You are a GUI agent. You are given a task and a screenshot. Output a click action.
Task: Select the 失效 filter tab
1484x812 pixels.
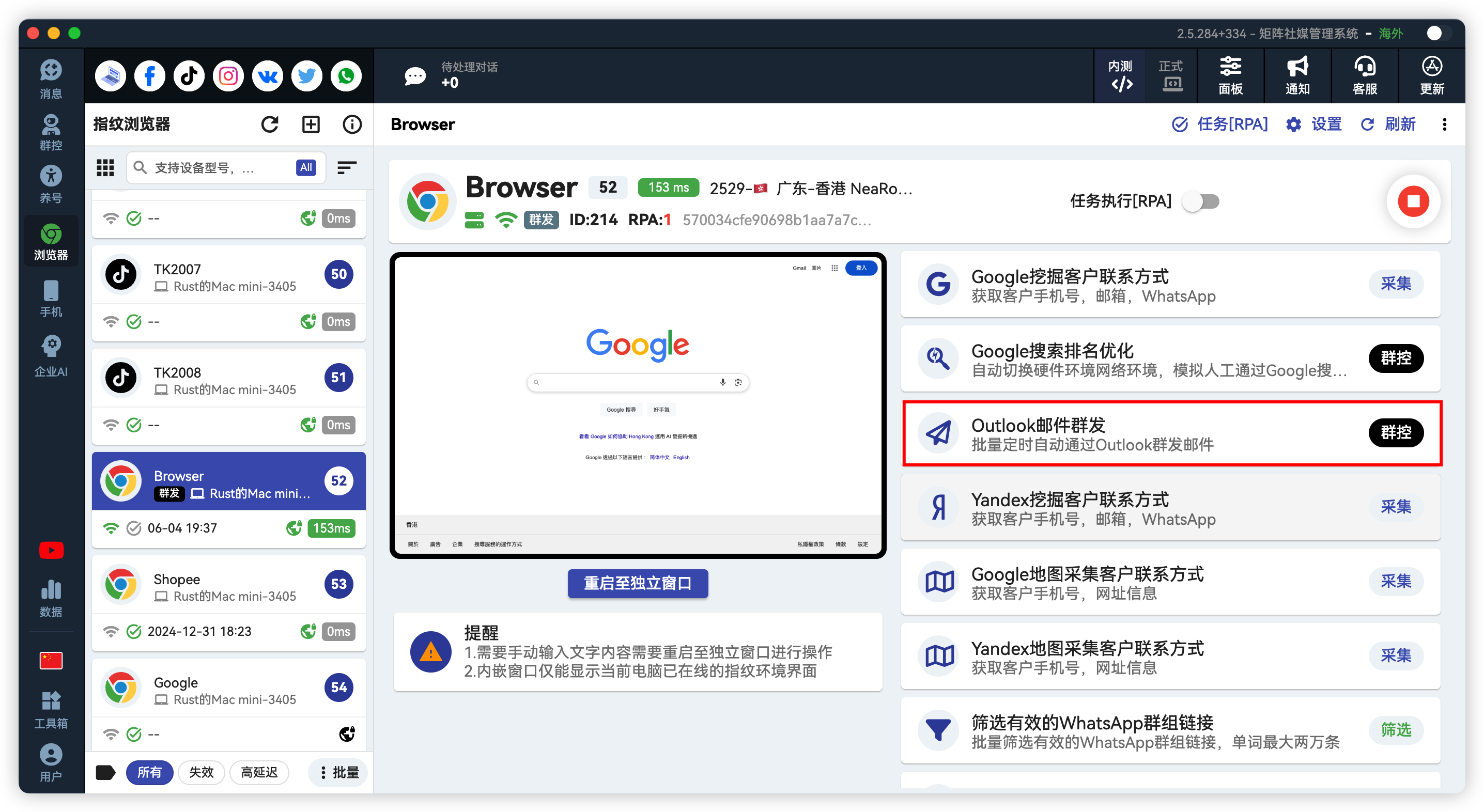click(x=201, y=772)
